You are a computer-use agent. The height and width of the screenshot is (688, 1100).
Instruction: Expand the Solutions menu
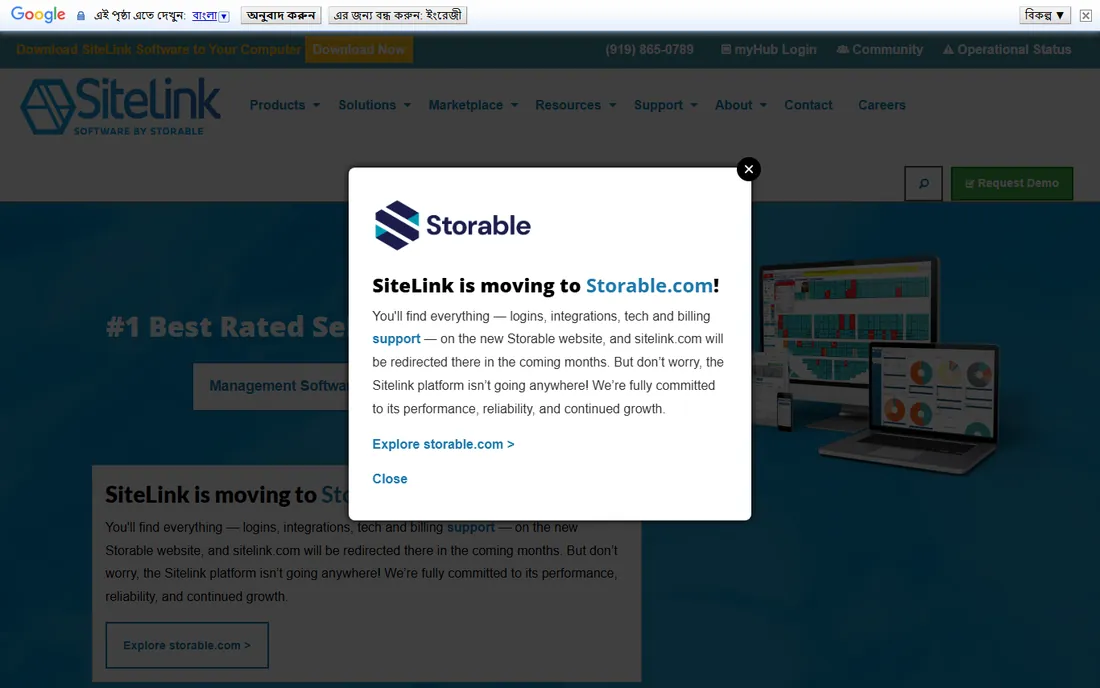click(374, 105)
